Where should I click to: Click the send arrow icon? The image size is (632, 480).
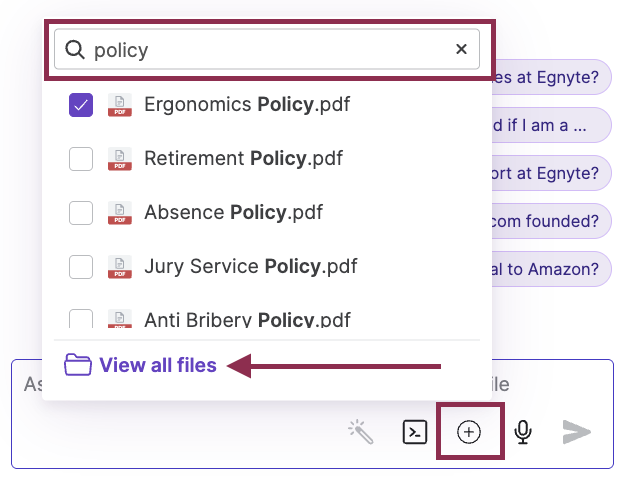click(576, 432)
